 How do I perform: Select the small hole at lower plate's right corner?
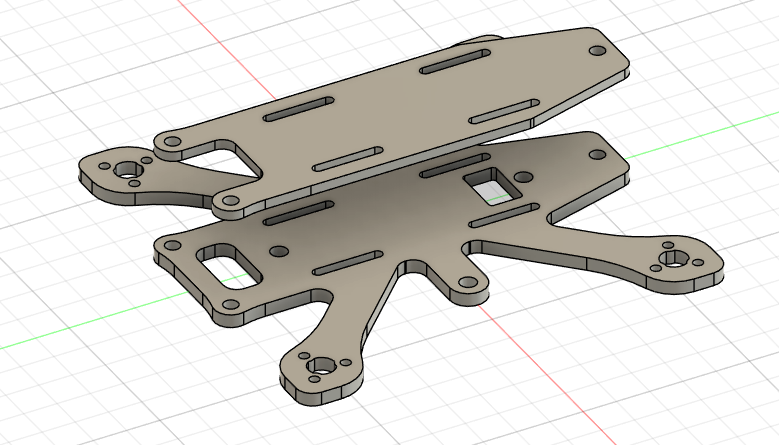[598, 155]
